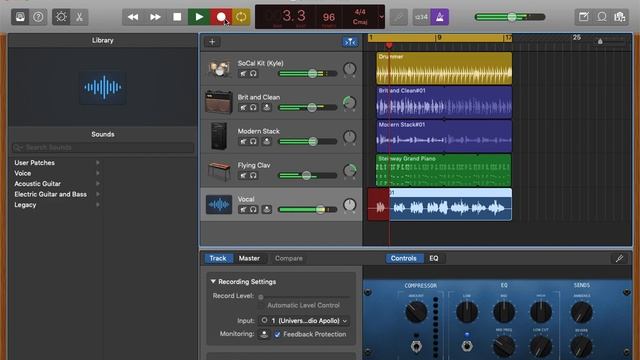Mute the Brit and Clean track
The height and width of the screenshot is (360, 640).
click(x=243, y=108)
